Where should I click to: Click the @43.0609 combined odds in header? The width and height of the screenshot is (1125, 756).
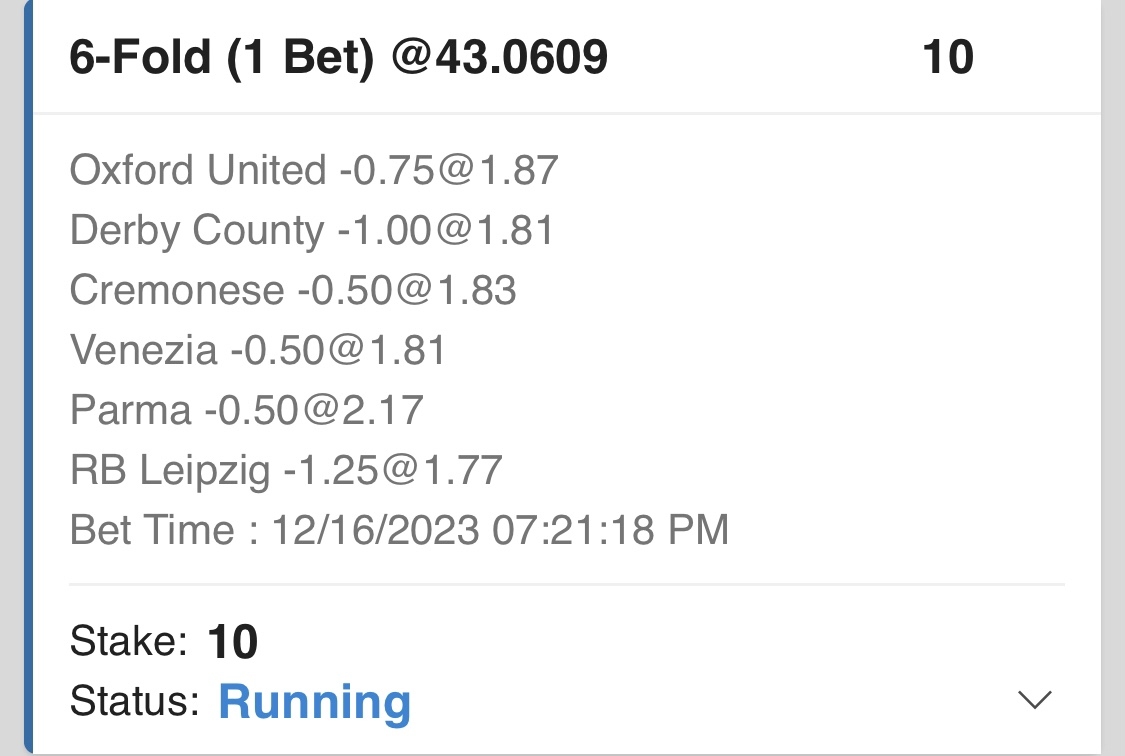point(499,58)
